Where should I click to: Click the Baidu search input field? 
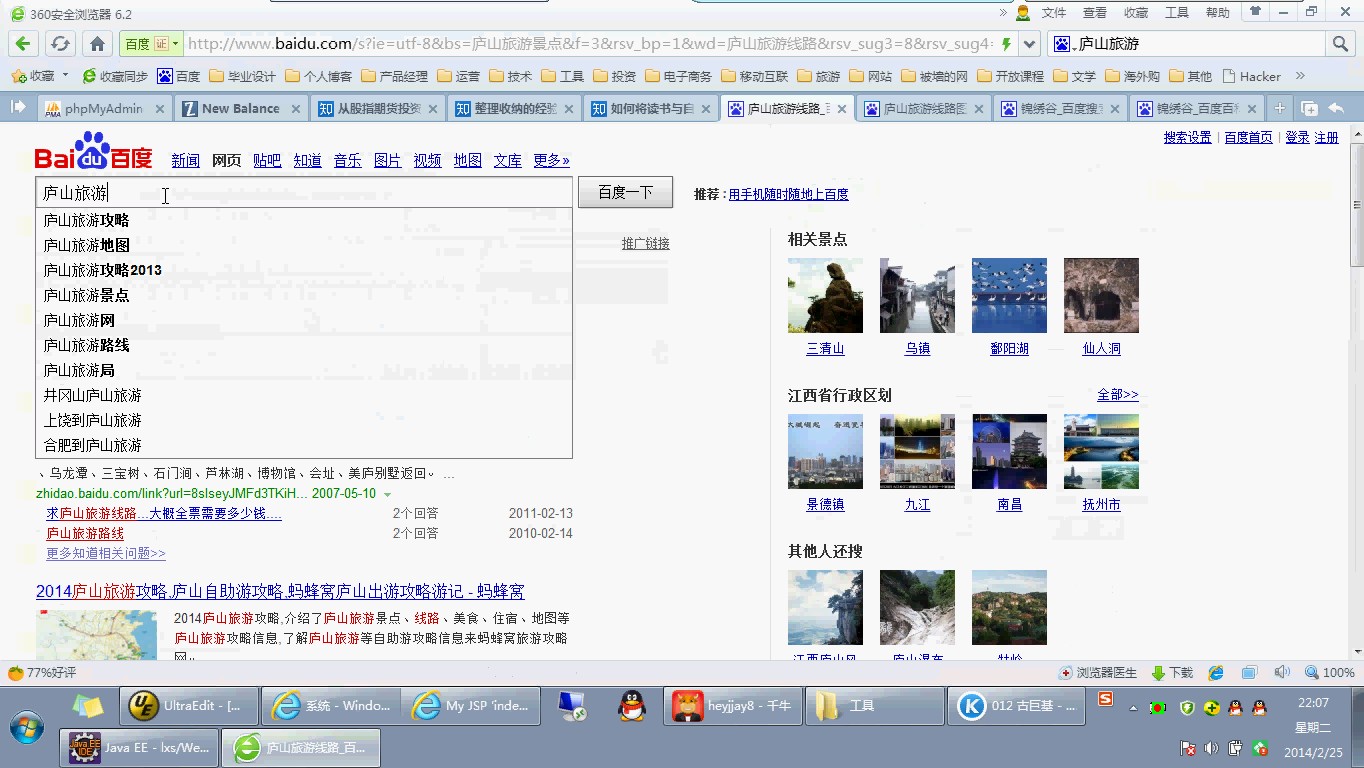[x=304, y=193]
